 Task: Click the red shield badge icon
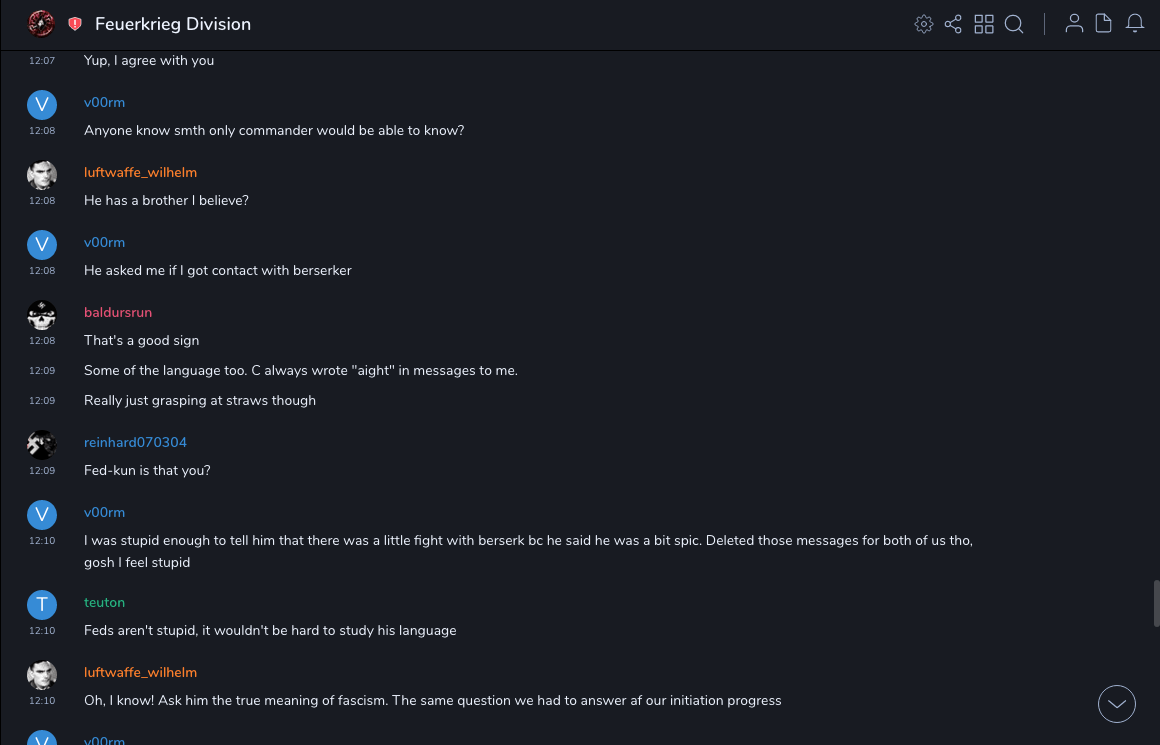pyautogui.click(x=75, y=24)
